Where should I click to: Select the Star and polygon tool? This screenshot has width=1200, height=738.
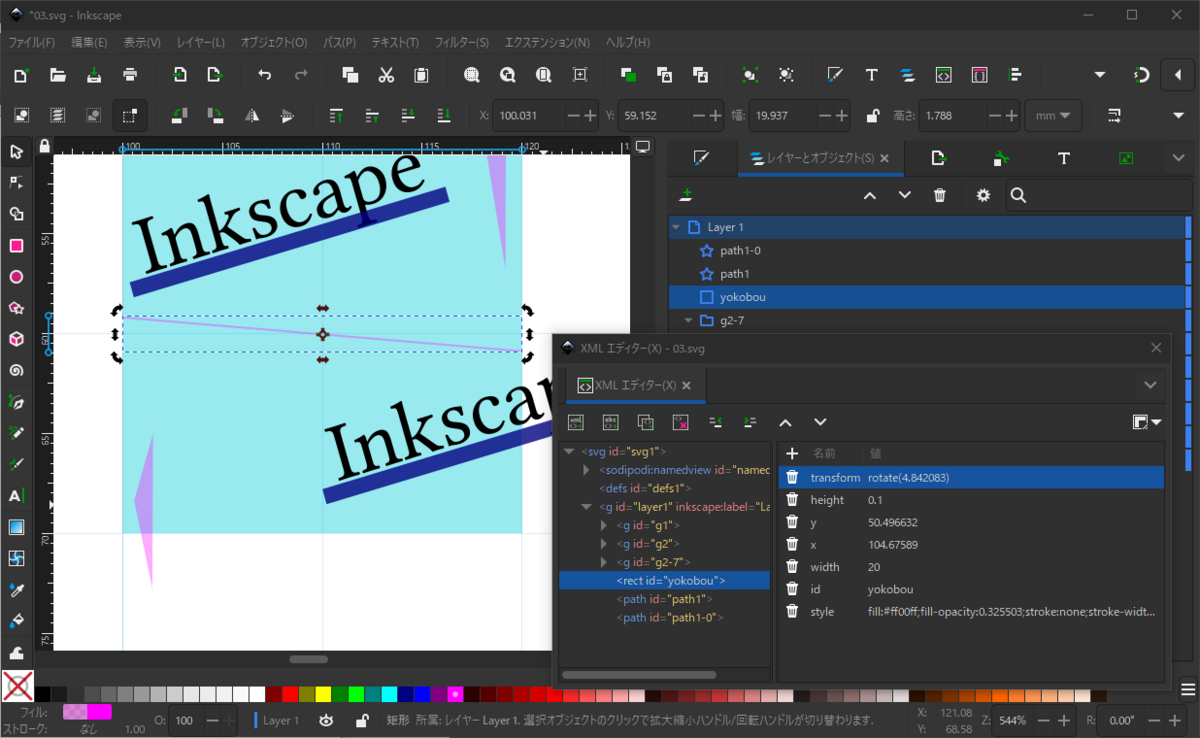pyautogui.click(x=16, y=308)
